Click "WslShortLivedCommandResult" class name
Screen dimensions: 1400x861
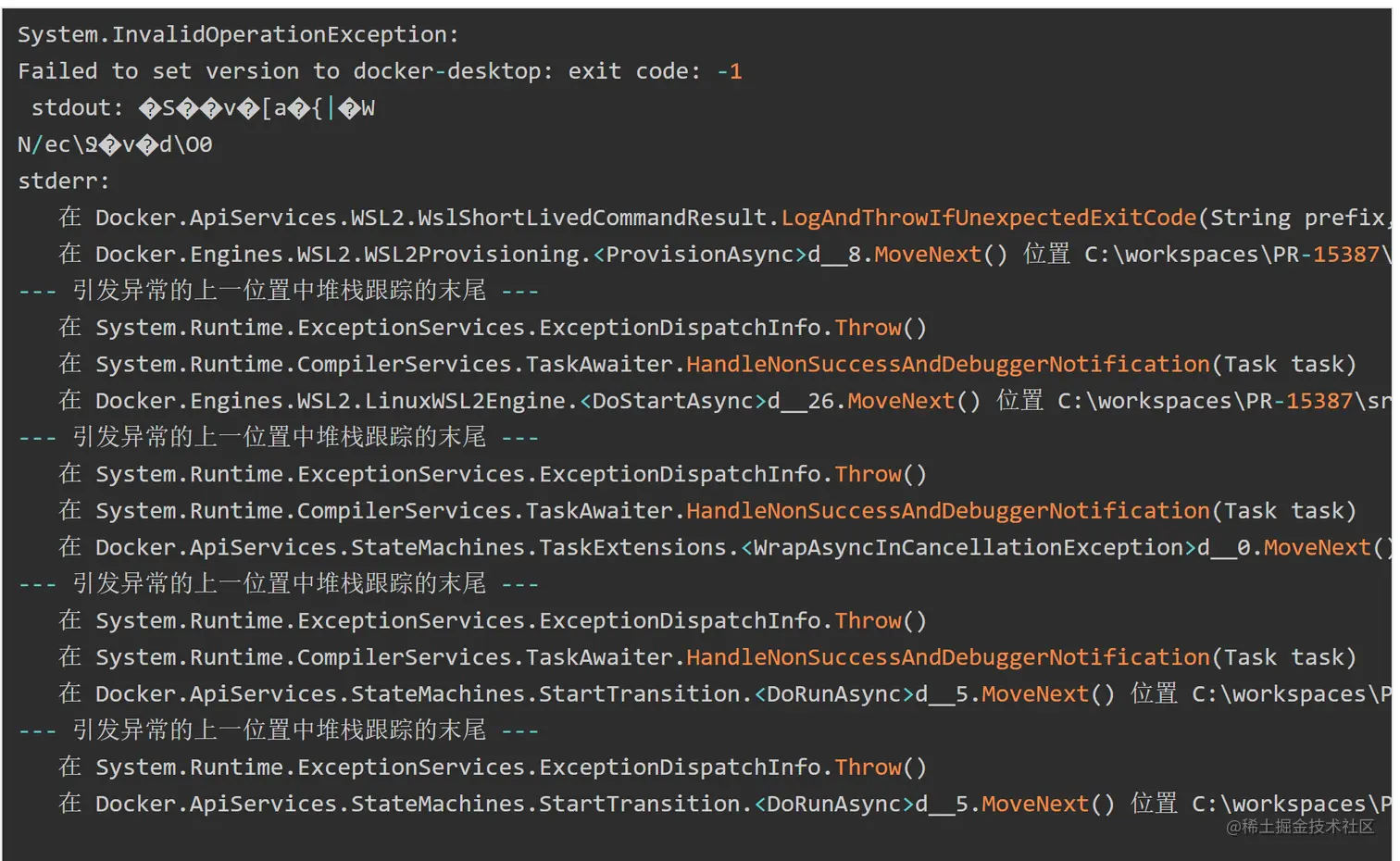593,218
